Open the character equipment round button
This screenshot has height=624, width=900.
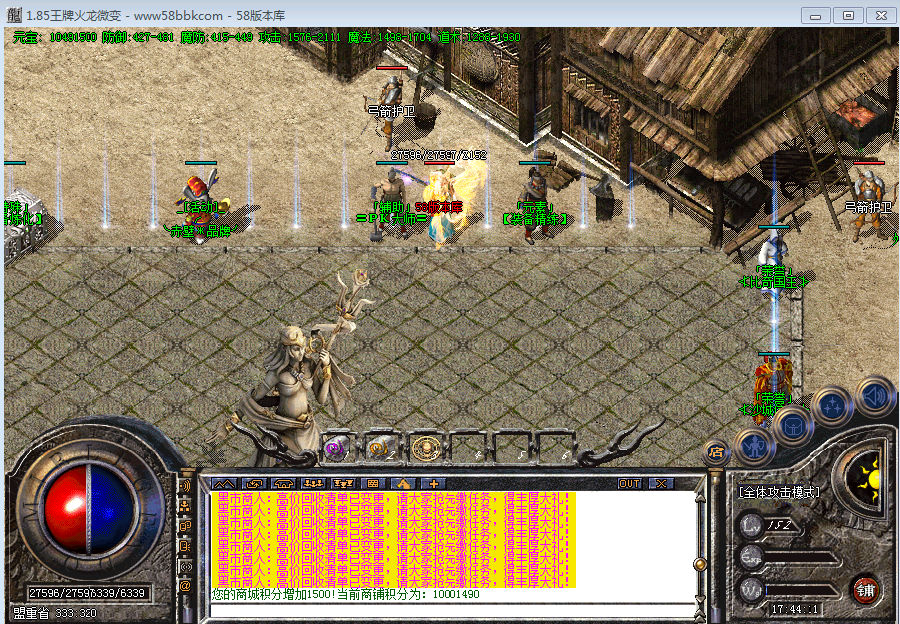click(755, 446)
